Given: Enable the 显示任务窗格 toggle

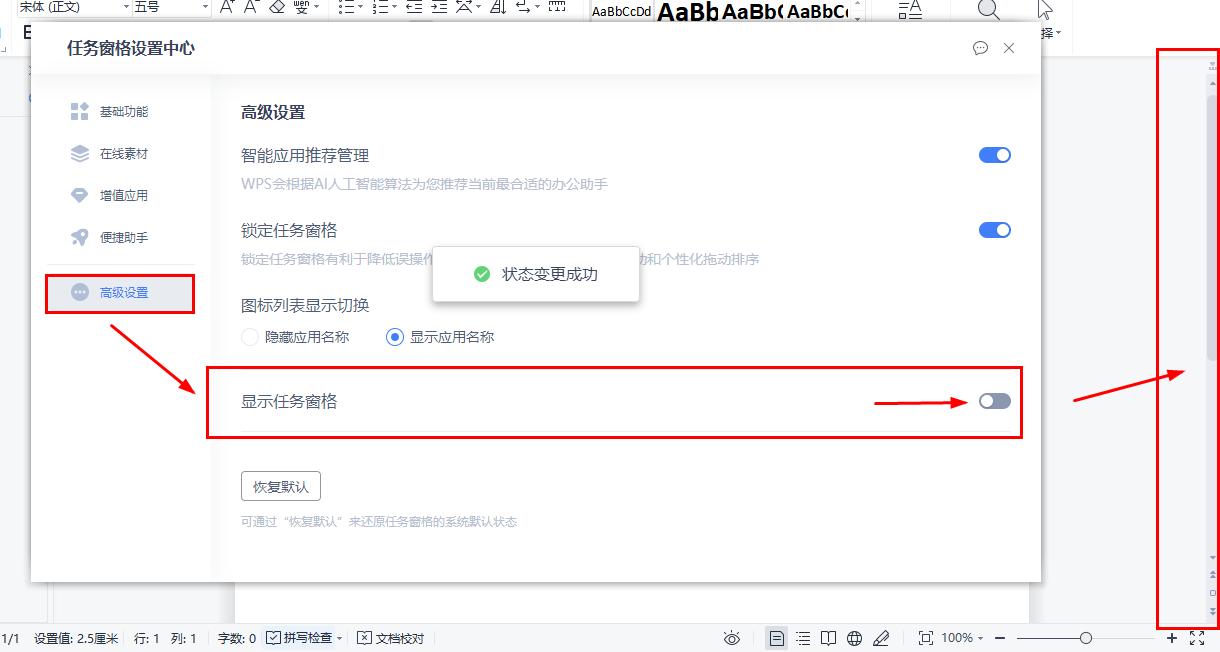Looking at the screenshot, I should click(994, 401).
